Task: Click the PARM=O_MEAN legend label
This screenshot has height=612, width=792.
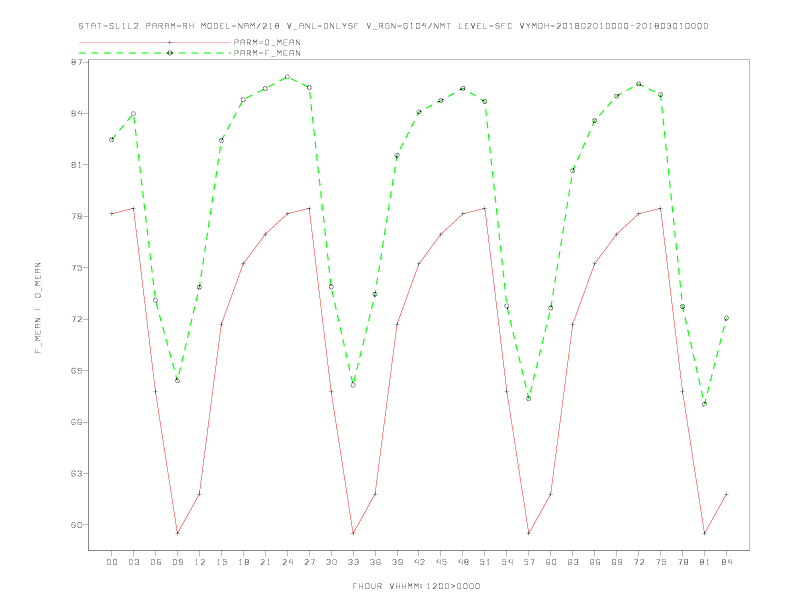Action: (x=267, y=42)
